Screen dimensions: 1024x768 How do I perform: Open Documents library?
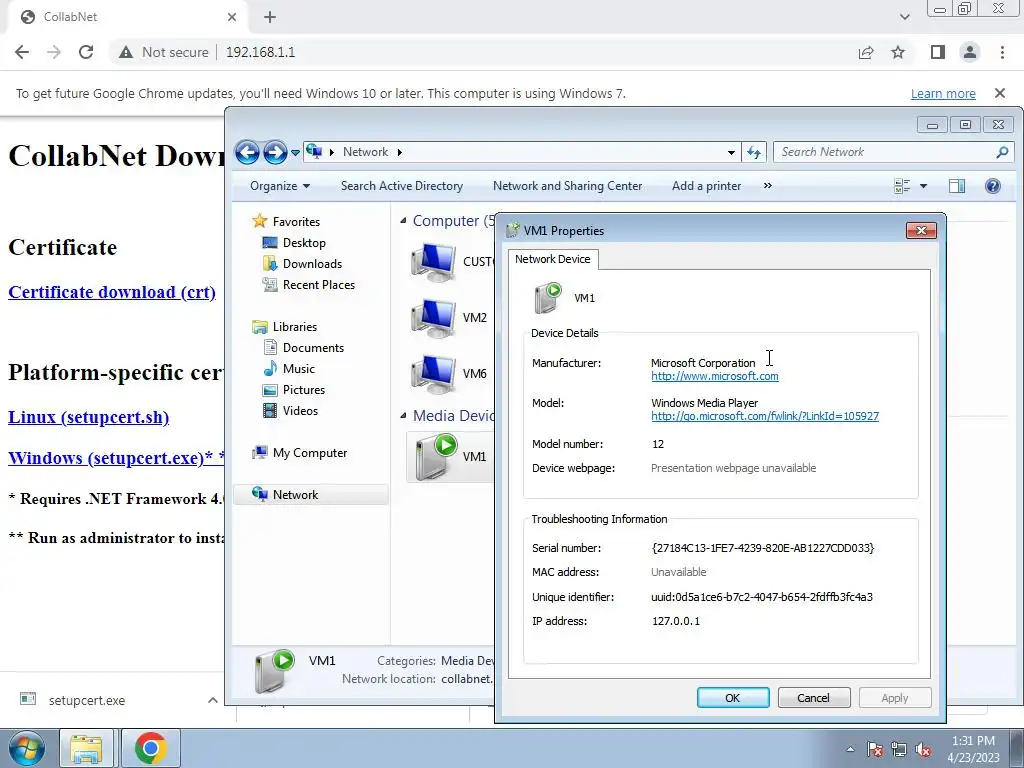point(313,348)
